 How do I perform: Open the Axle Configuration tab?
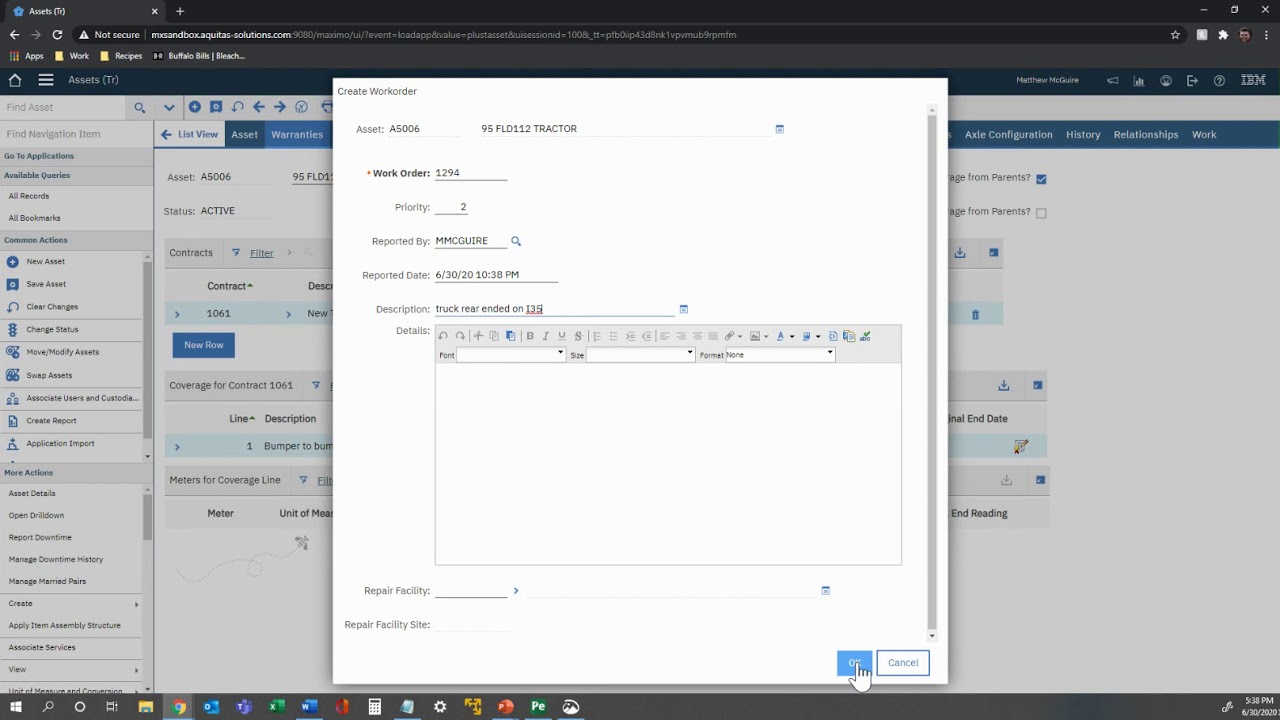pyautogui.click(x=1008, y=134)
